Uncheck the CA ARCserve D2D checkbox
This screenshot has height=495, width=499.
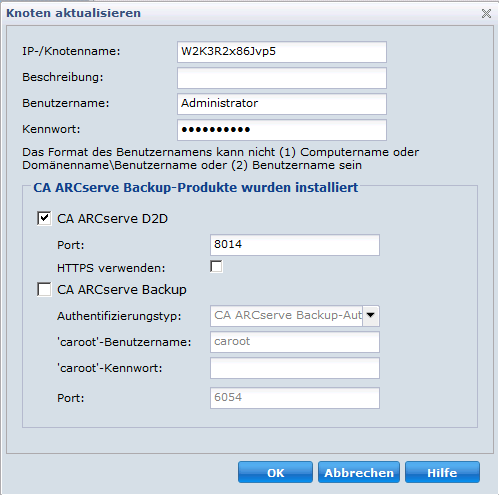pos(44,219)
